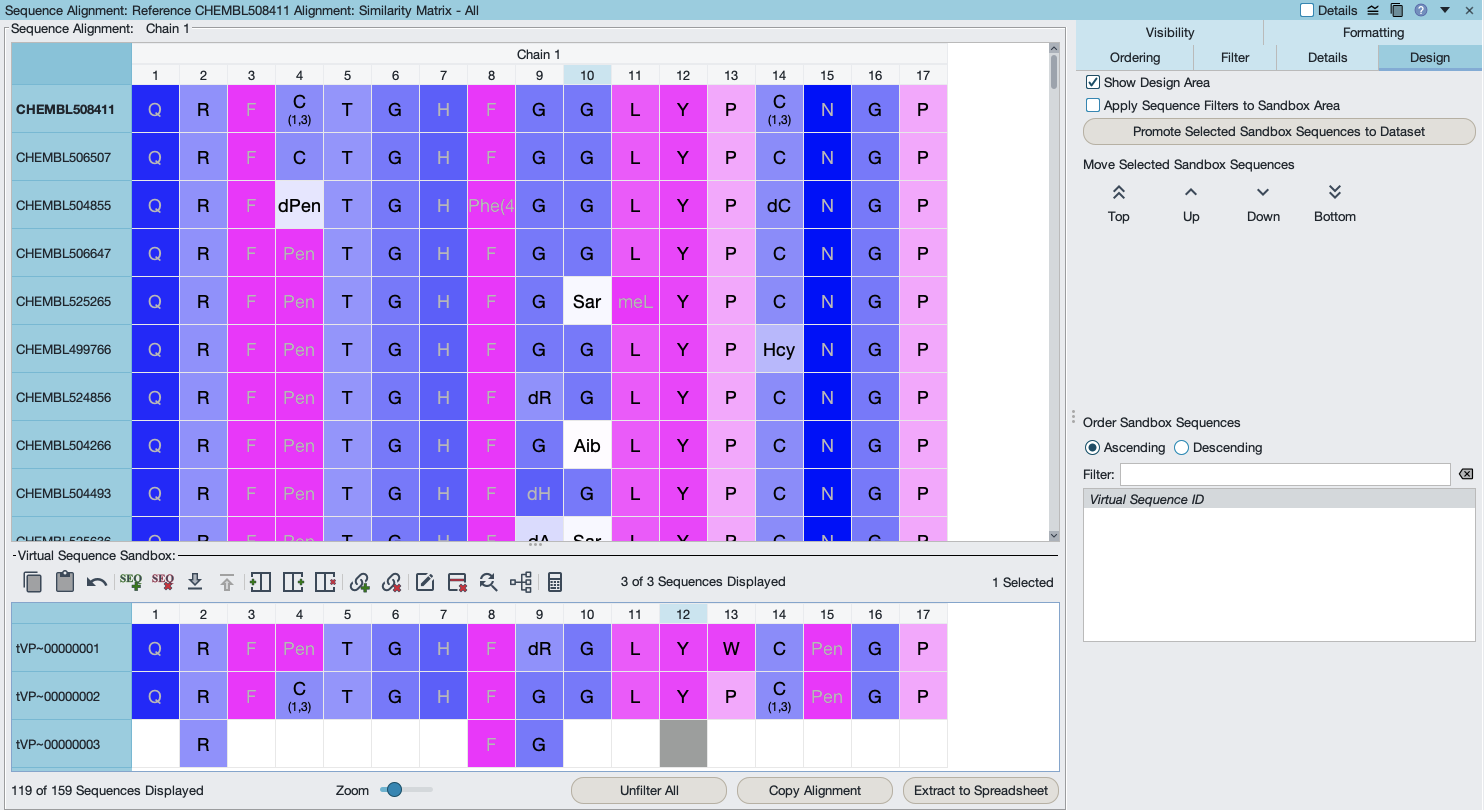The height and width of the screenshot is (810, 1484).
Task: Click the find and replace search icon
Action: (x=488, y=582)
